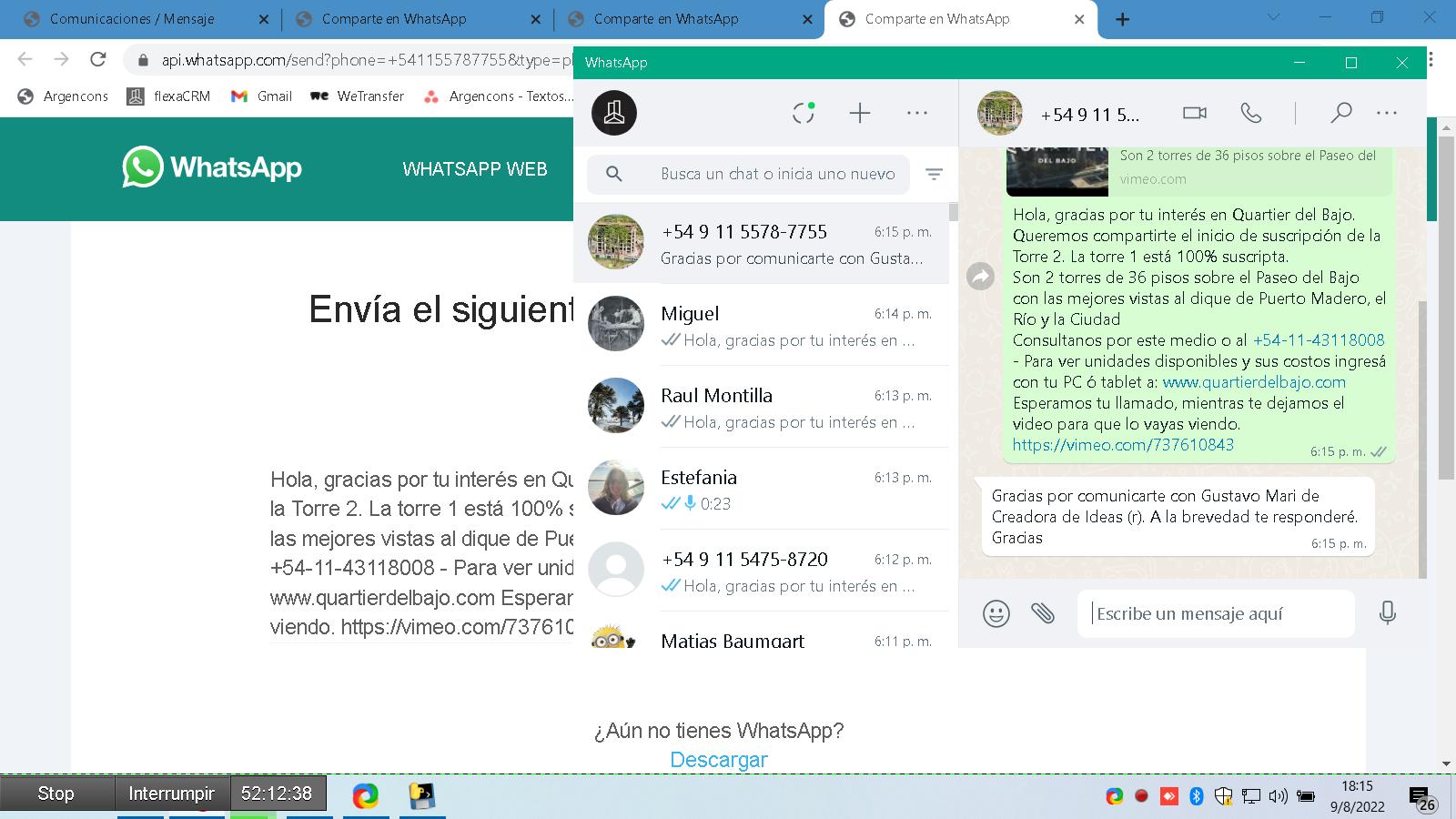The image size is (1456, 819).
Task: Reload the browser page
Action: point(98,59)
